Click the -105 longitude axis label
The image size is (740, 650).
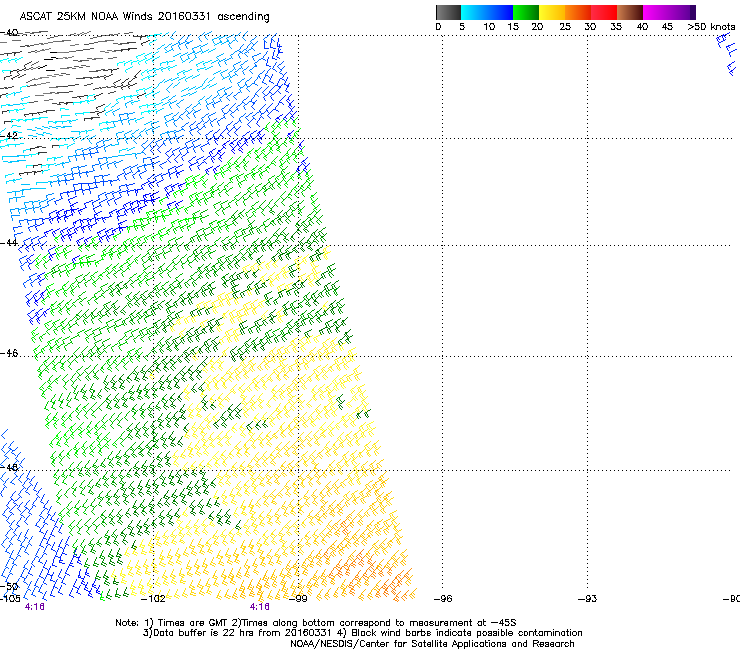(10, 599)
